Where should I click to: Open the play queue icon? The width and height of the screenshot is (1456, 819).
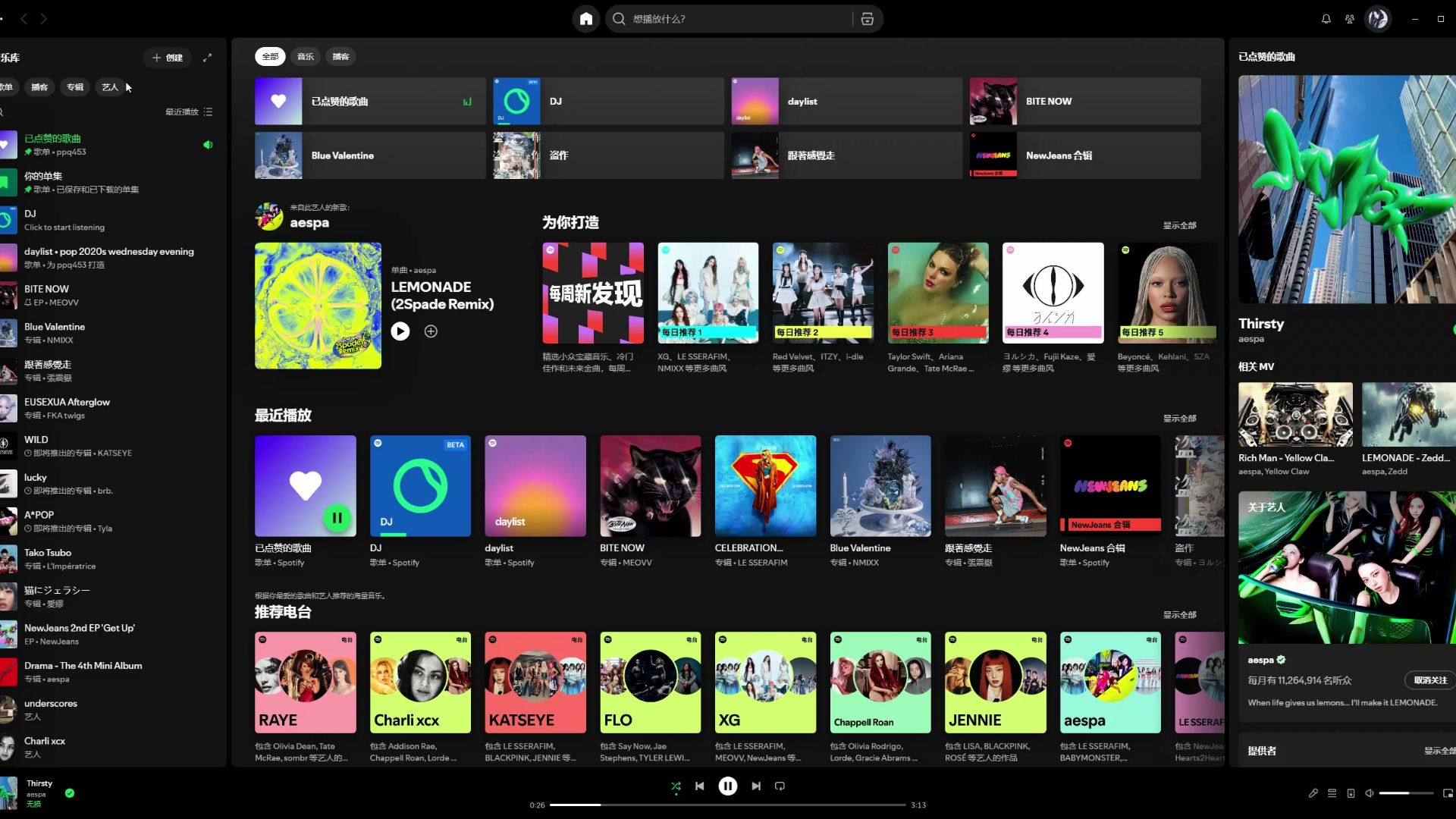1332,793
